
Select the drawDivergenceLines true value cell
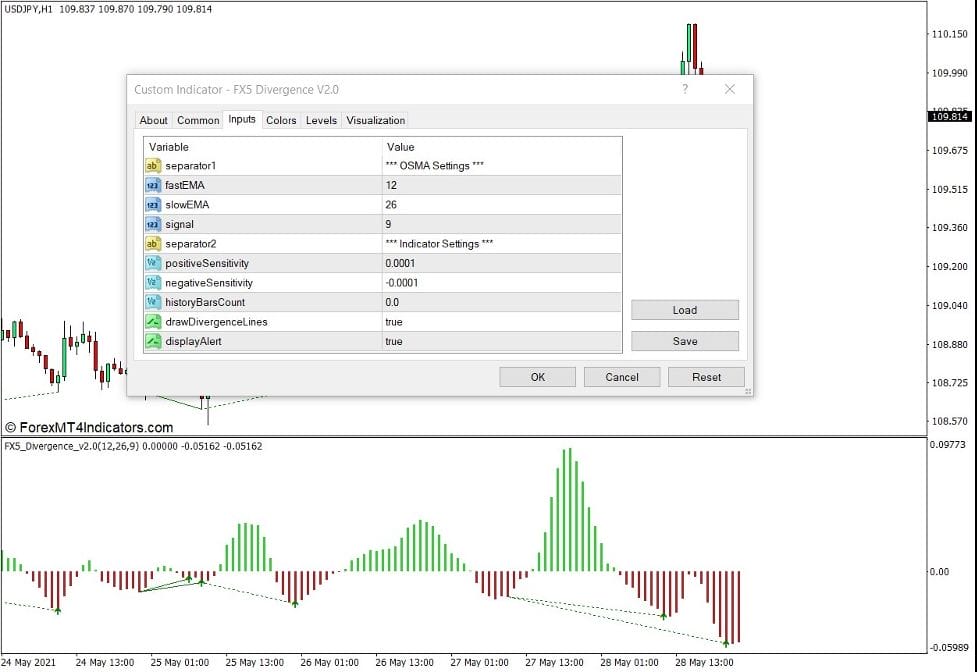point(500,322)
